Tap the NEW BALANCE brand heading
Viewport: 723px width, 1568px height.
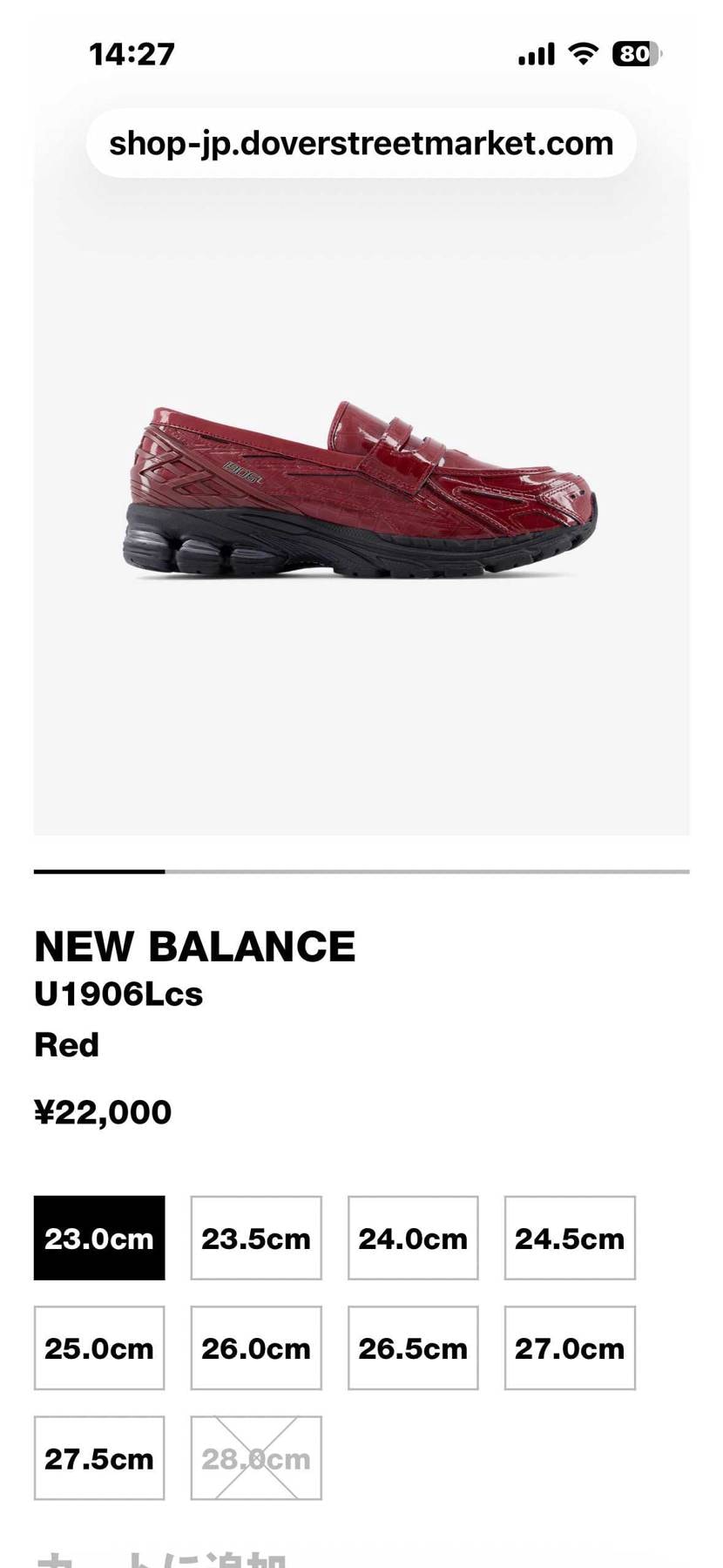pyautogui.click(x=195, y=947)
